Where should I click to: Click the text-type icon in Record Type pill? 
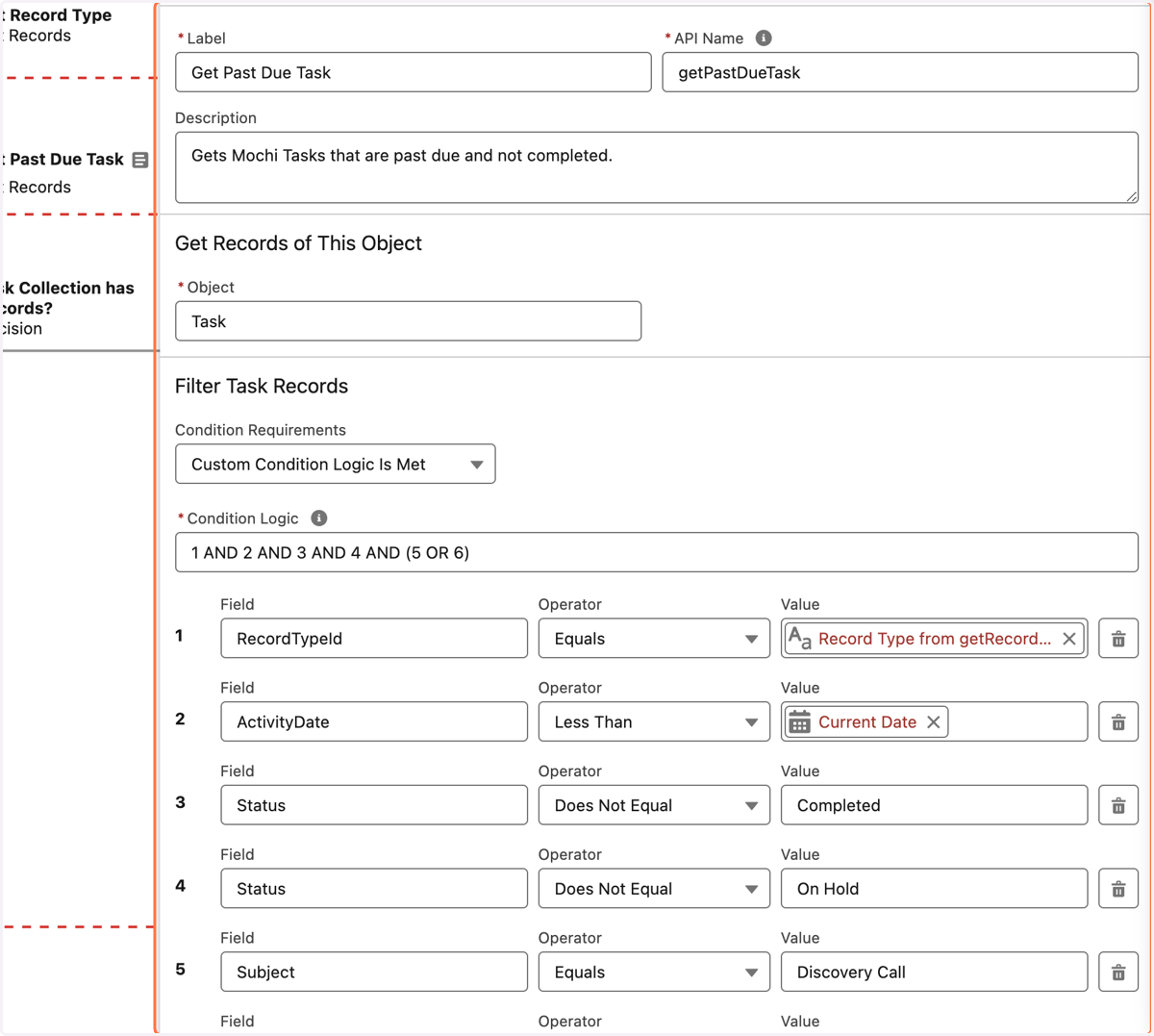[800, 638]
